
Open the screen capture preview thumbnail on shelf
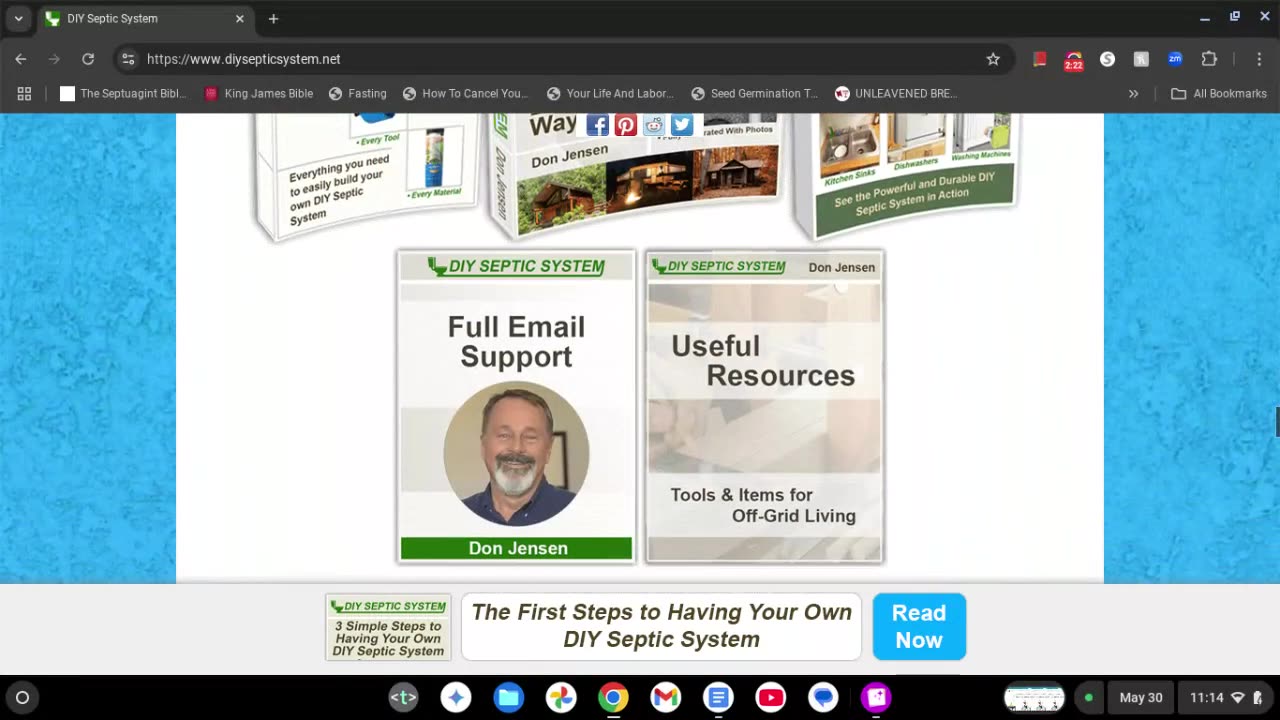click(x=1034, y=697)
